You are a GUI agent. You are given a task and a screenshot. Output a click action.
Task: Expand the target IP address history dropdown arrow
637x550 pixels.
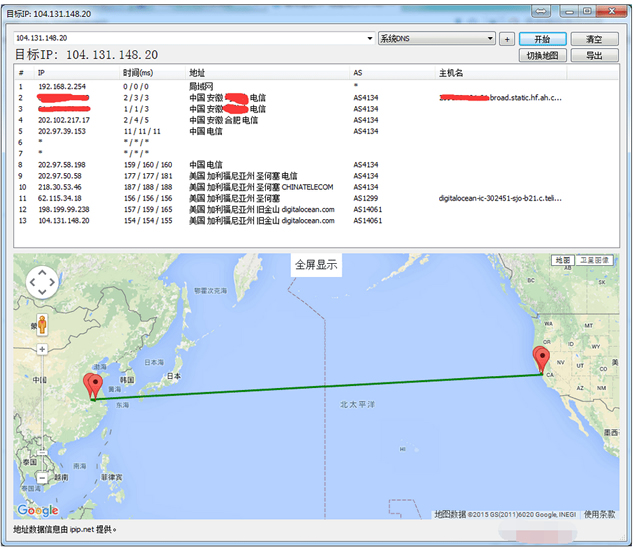[x=369, y=38]
